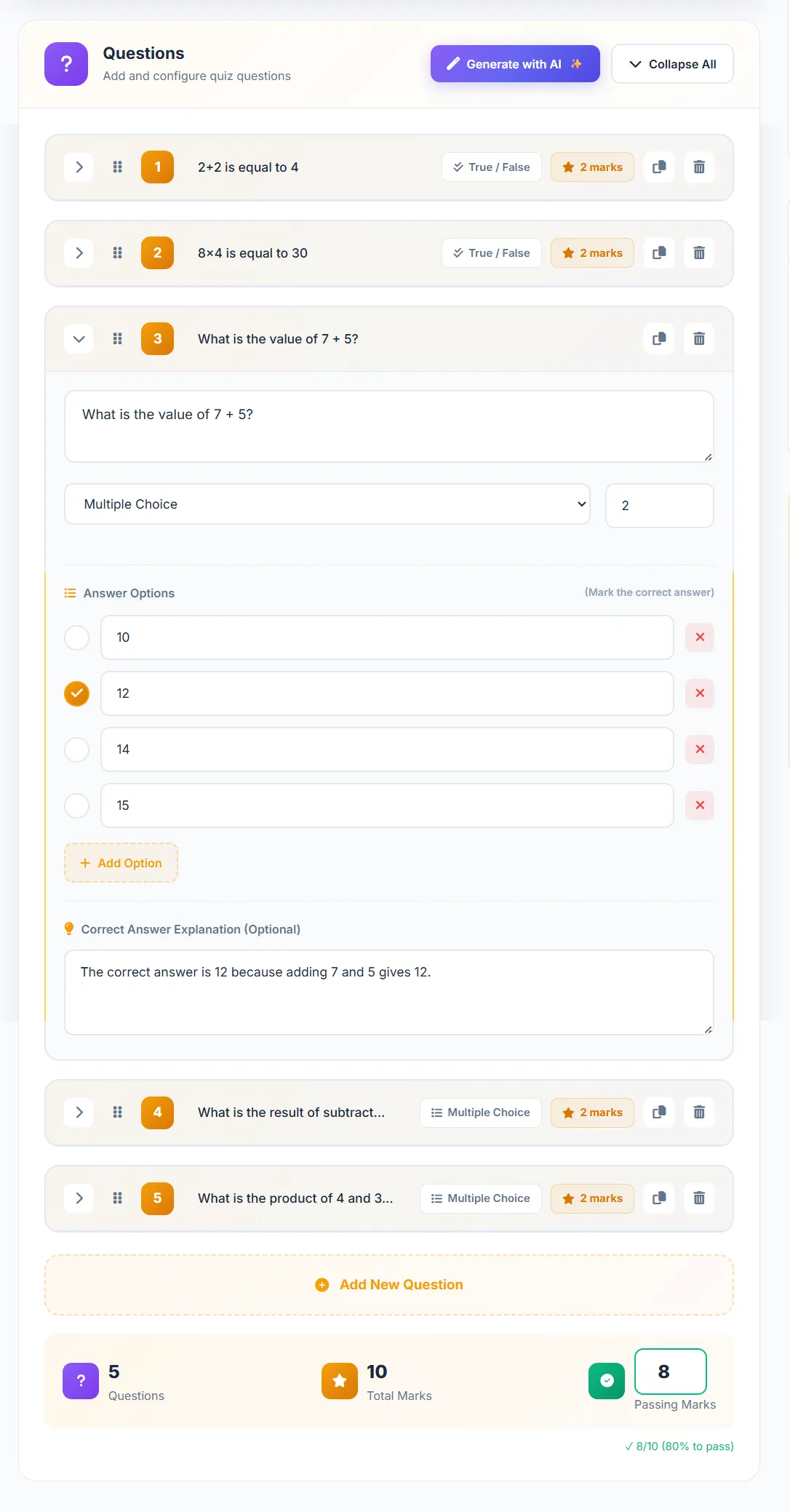Remove answer option 10
The width and height of the screenshot is (790, 1512).
coord(699,637)
